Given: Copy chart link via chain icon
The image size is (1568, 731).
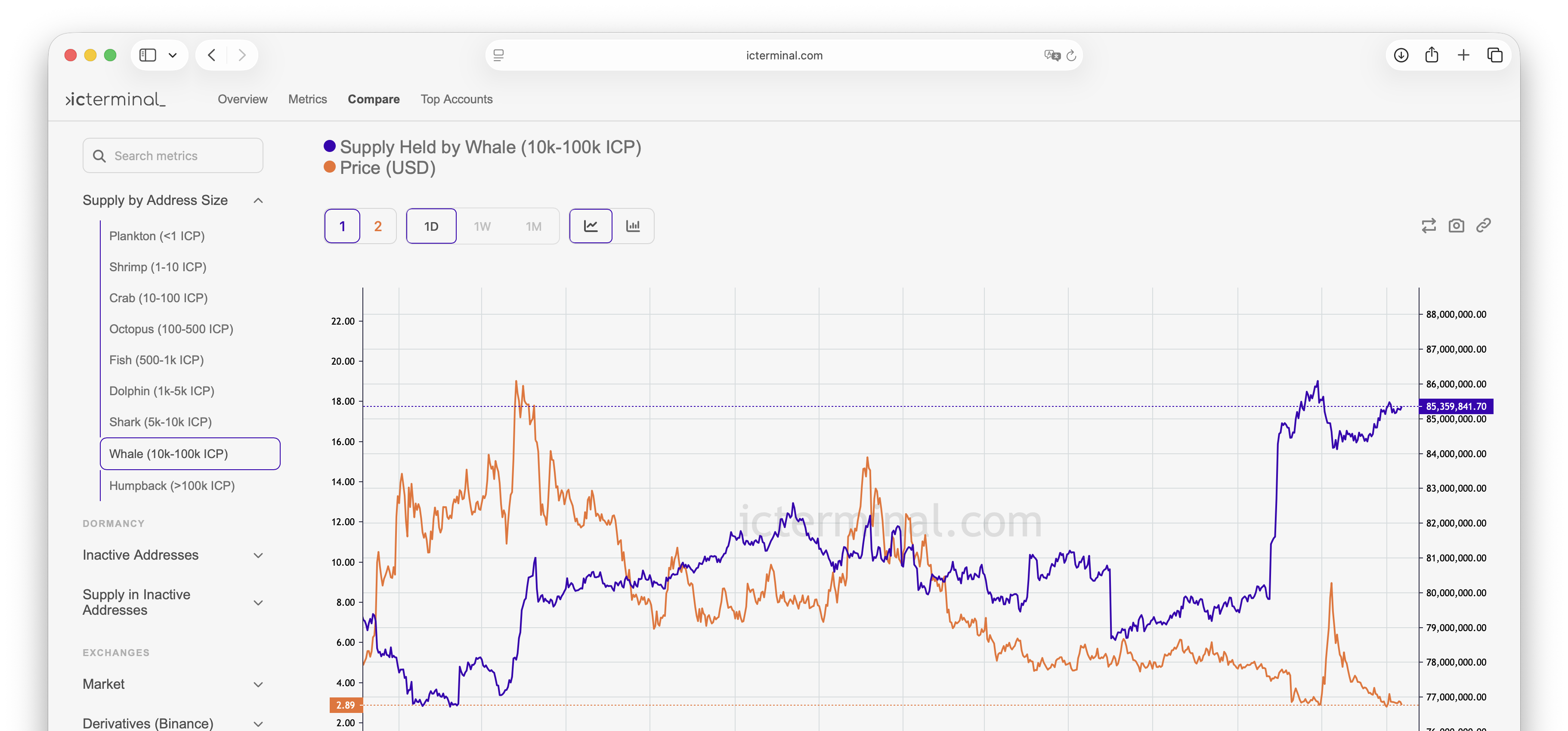Looking at the screenshot, I should 1483,226.
